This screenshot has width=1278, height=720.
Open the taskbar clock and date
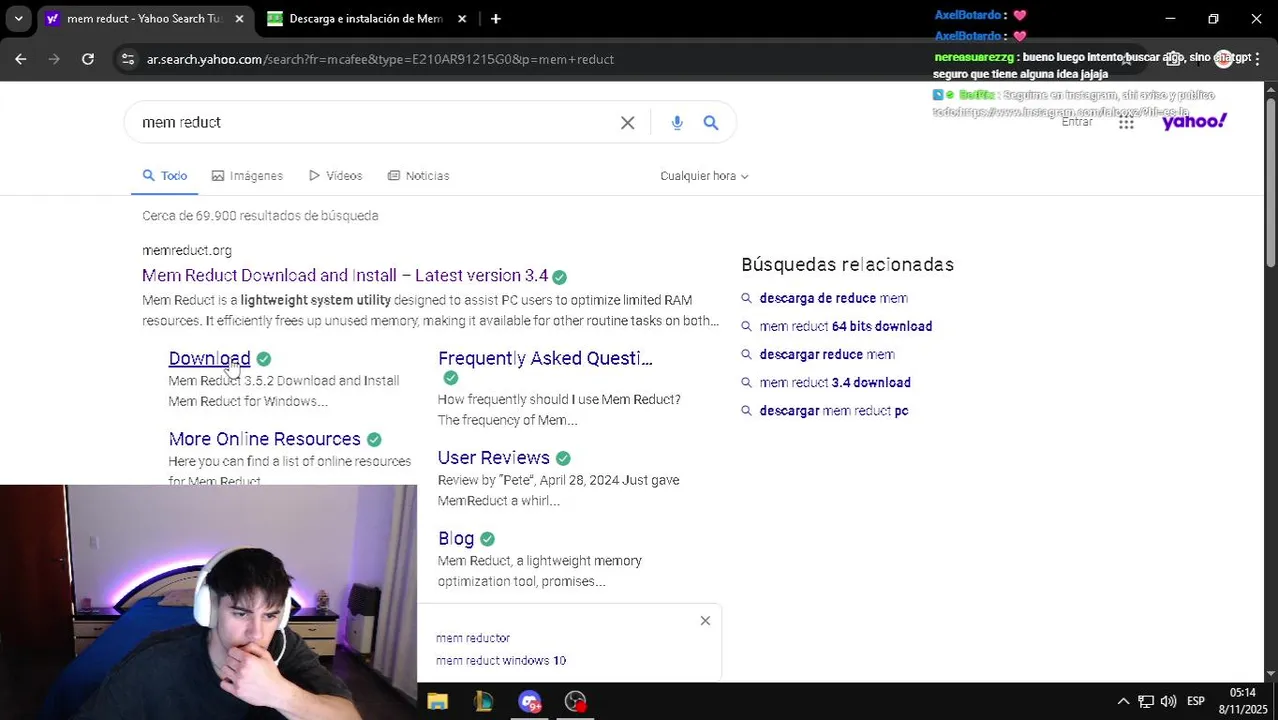[x=1243, y=701]
